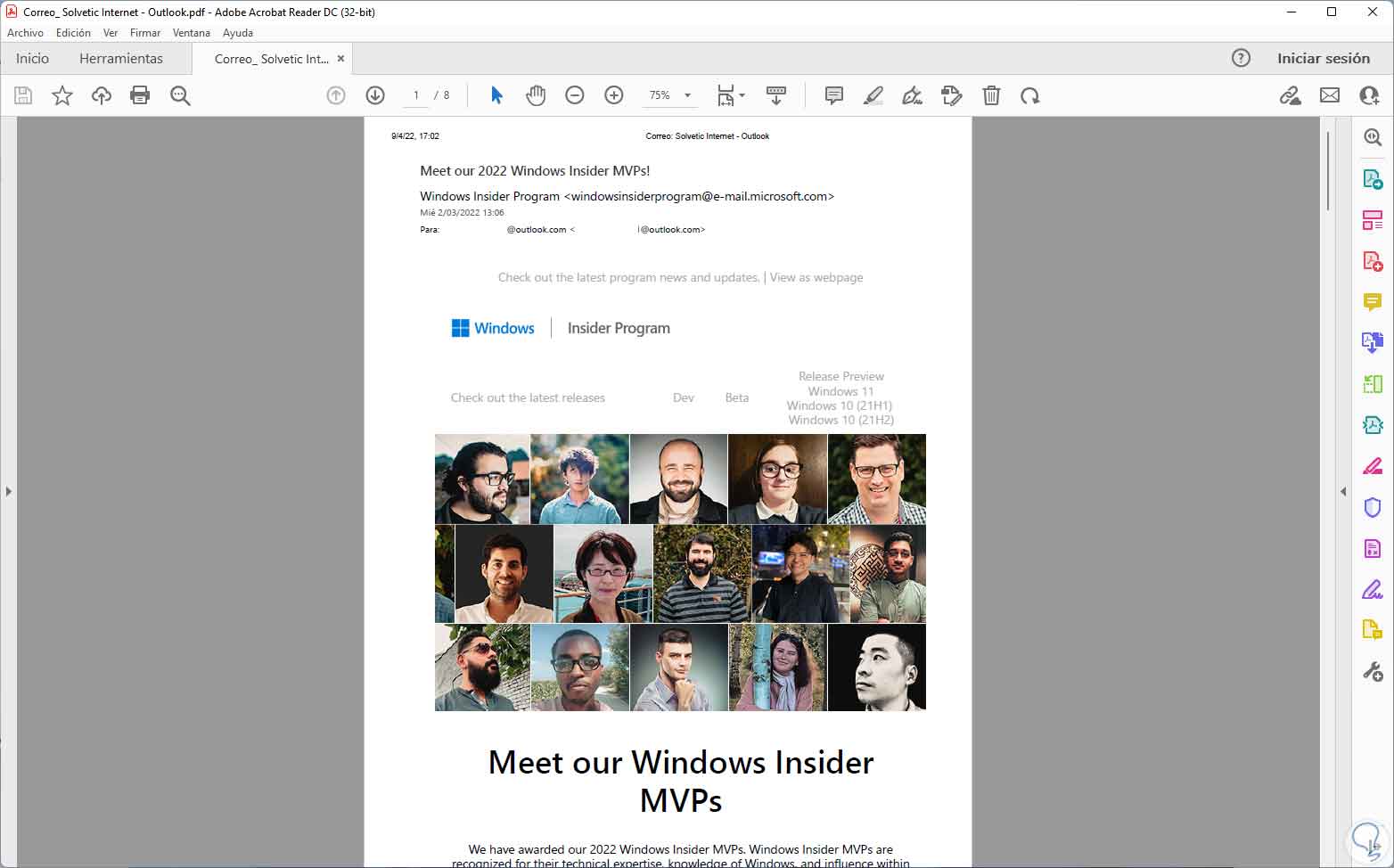Open More Tools wrench icon in sidebar
The image size is (1394, 868).
coord(1373,672)
